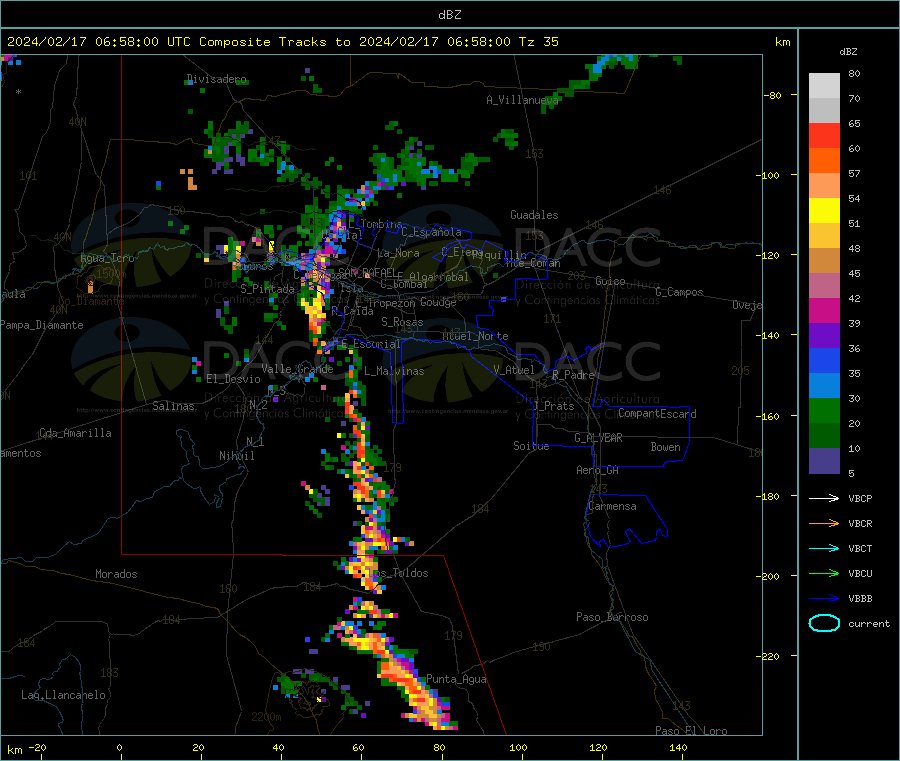Select the purple 36-39 dBZ color swatch

tap(824, 336)
